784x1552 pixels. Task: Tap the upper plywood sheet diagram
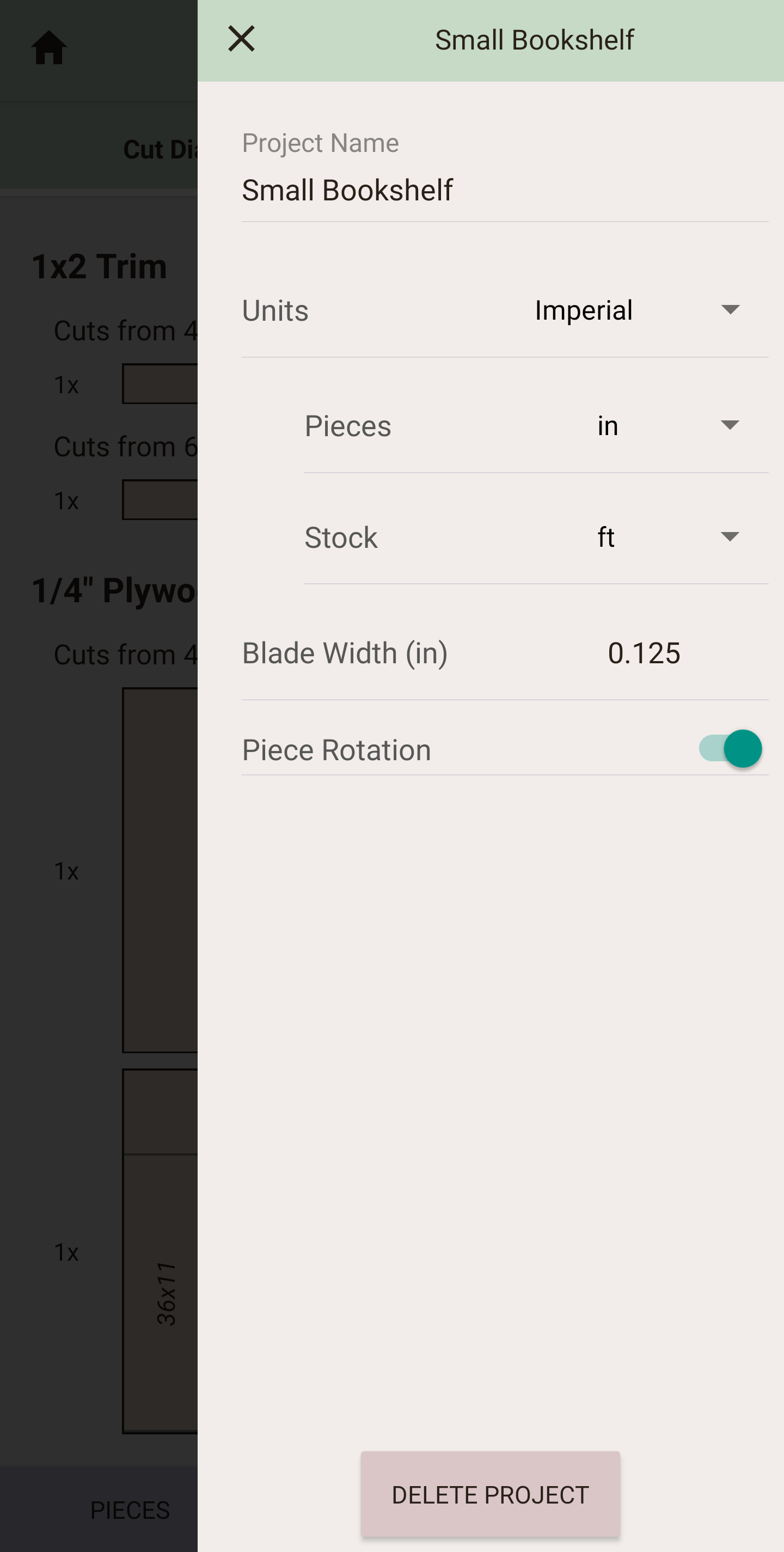point(160,870)
